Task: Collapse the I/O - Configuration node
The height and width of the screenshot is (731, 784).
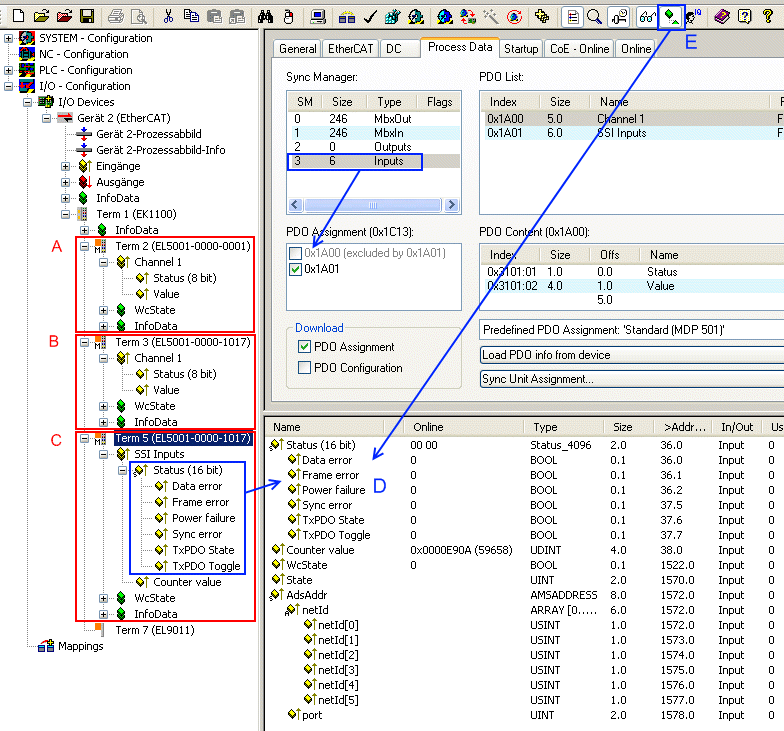Action: [8, 86]
